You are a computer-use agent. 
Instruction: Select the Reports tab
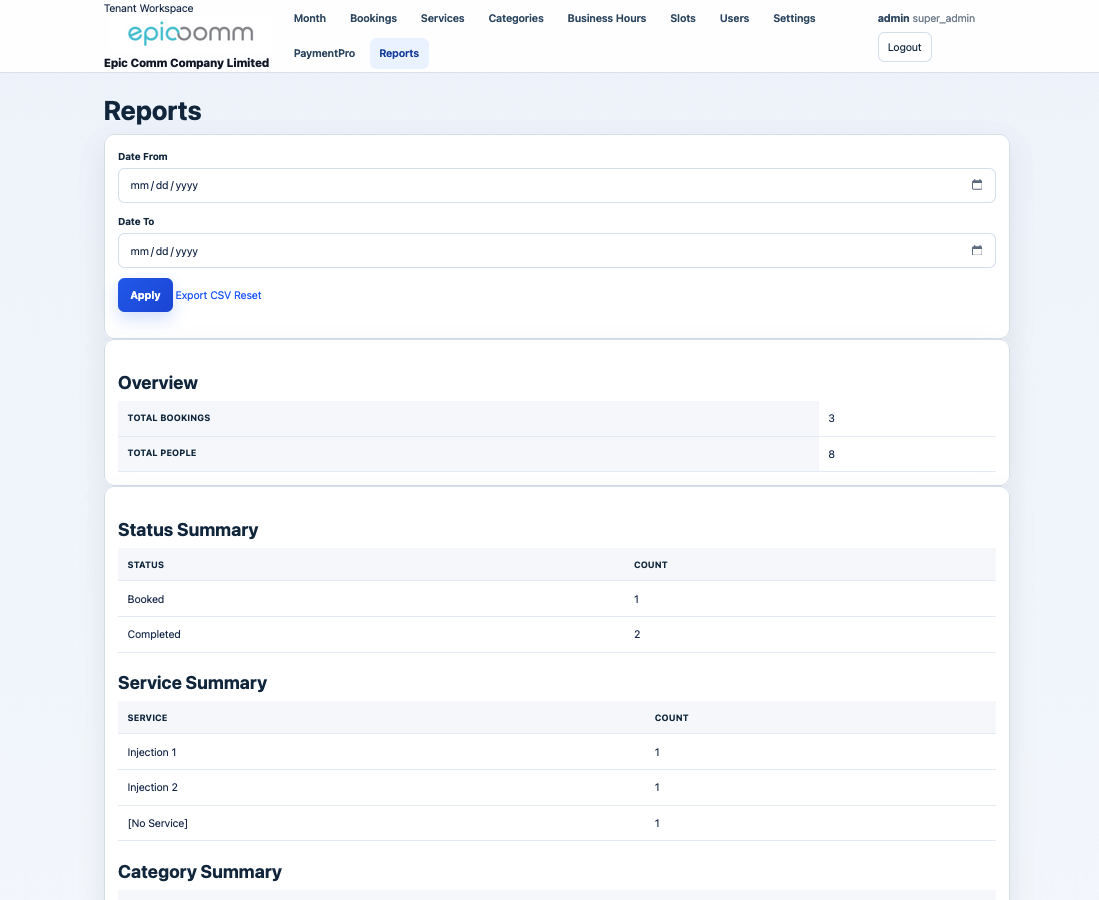[399, 53]
